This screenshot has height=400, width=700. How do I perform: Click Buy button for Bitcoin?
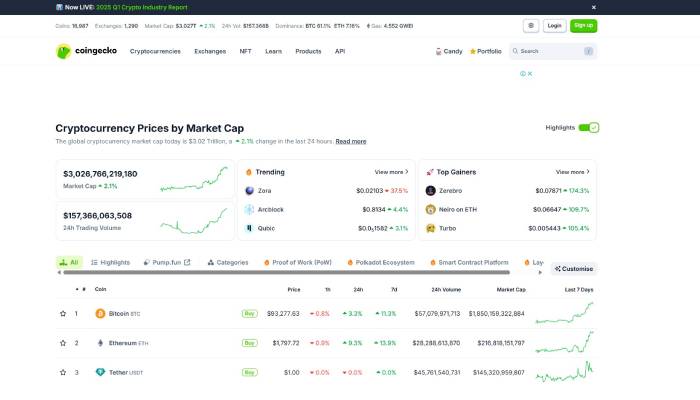(x=250, y=314)
